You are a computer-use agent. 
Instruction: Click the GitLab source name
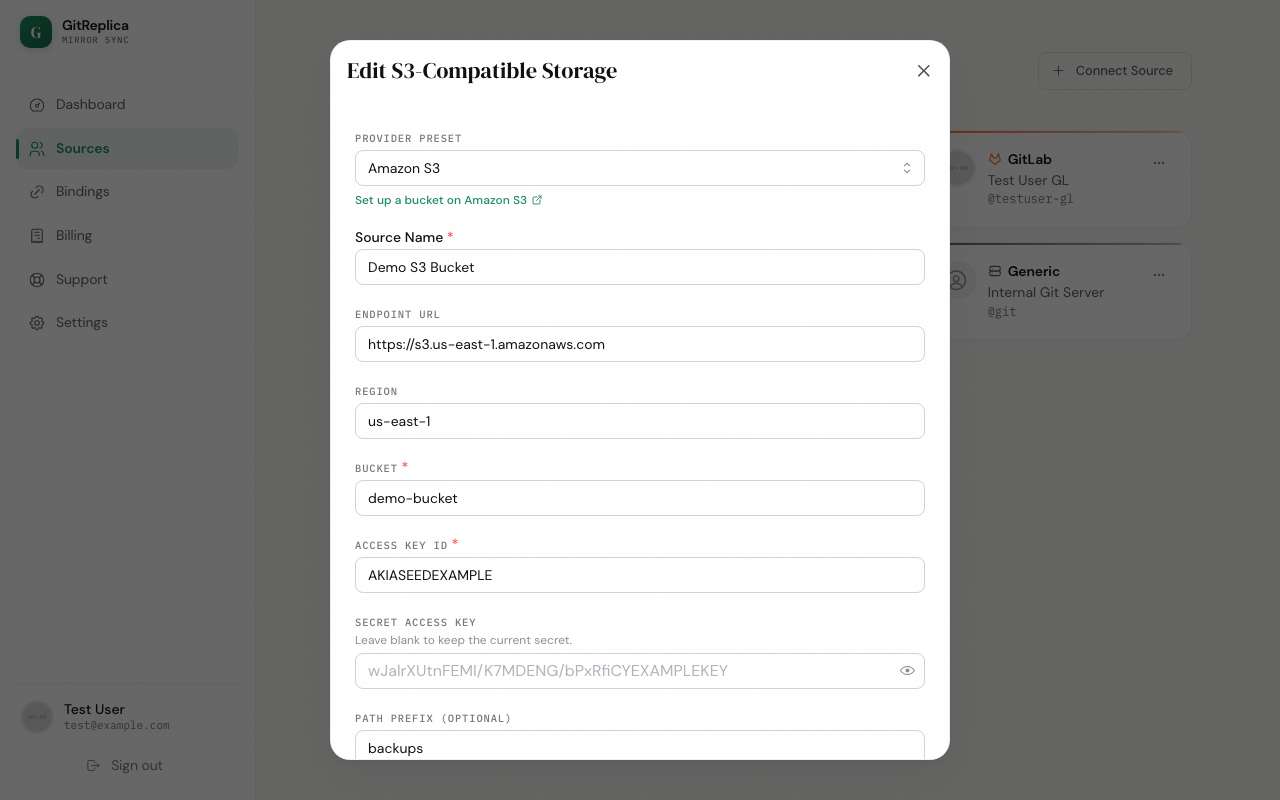click(1029, 159)
